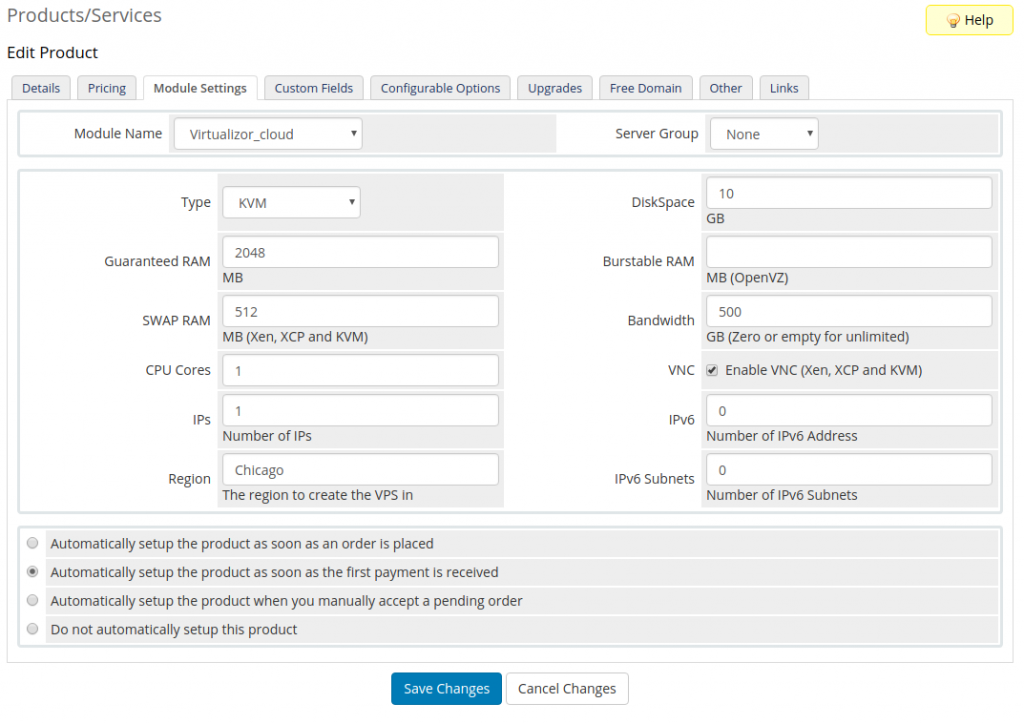This screenshot has width=1024, height=724.
Task: Click the SWAP RAM field
Action: 360,311
